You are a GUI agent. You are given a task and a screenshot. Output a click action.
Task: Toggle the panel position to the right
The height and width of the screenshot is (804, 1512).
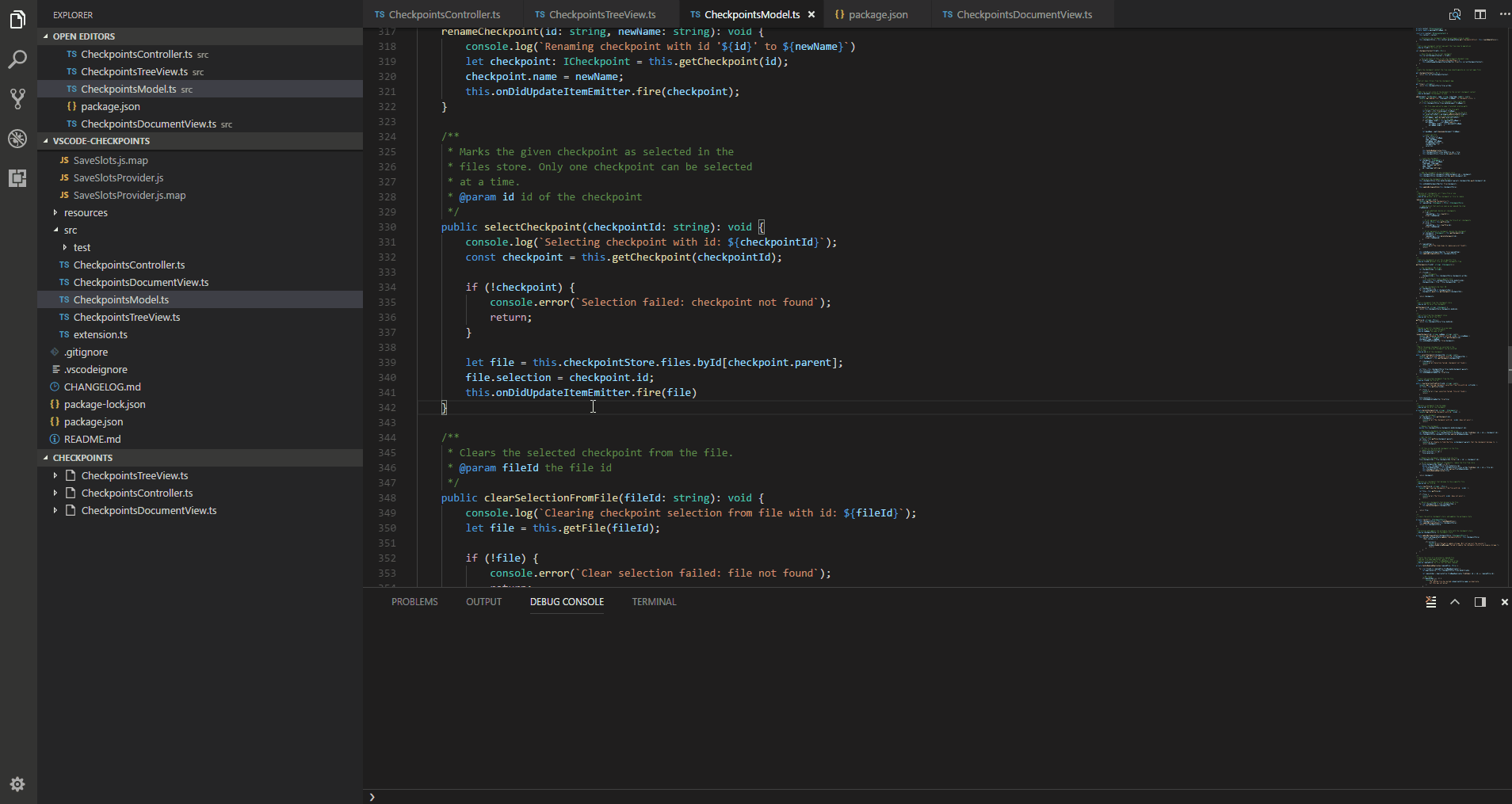pos(1480,602)
